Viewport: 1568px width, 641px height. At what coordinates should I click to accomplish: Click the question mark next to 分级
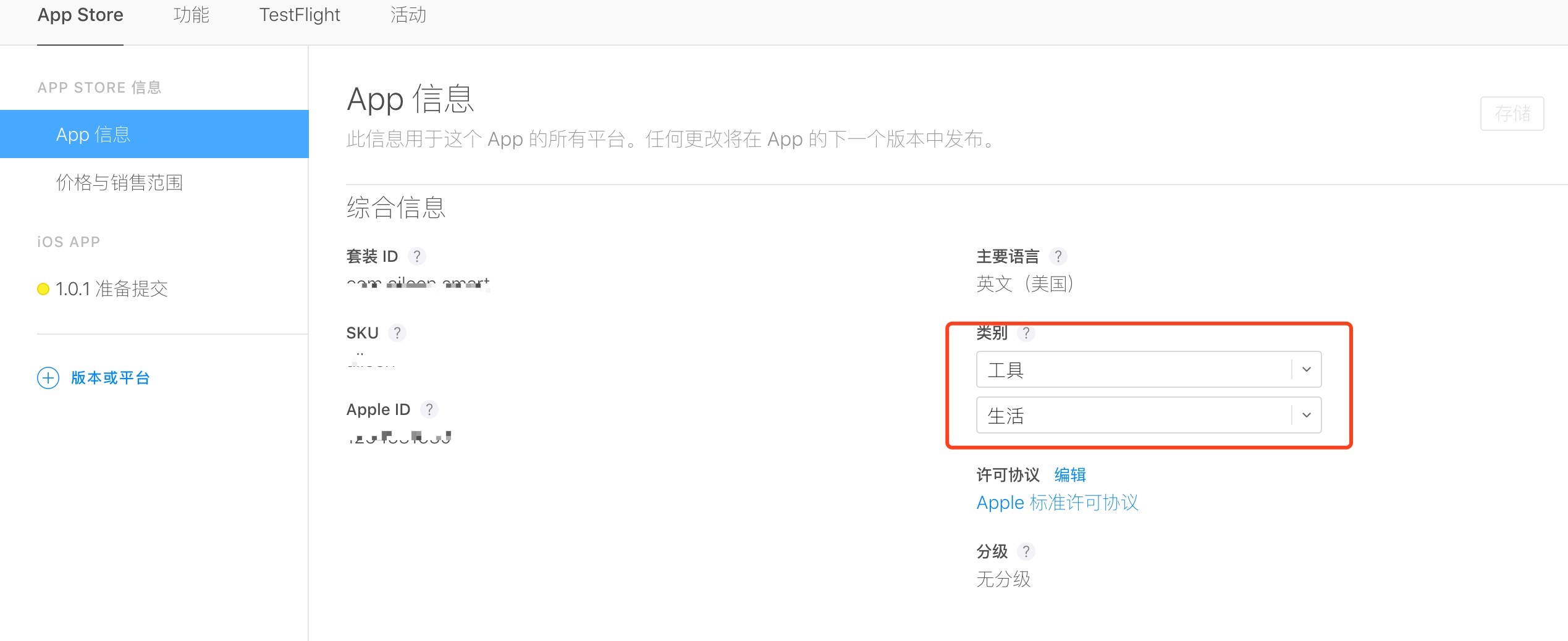pos(1026,551)
